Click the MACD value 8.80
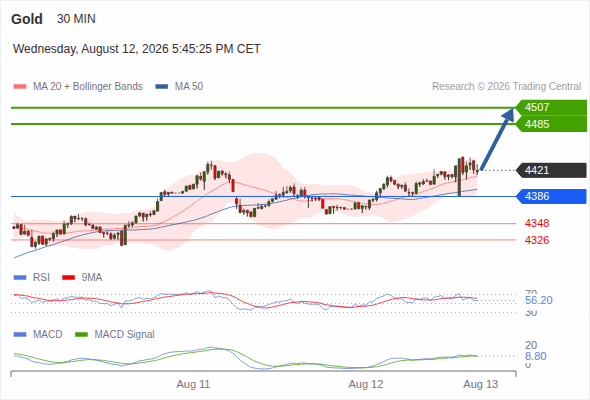Viewport: 590px width, 400px height. pyautogui.click(x=535, y=356)
